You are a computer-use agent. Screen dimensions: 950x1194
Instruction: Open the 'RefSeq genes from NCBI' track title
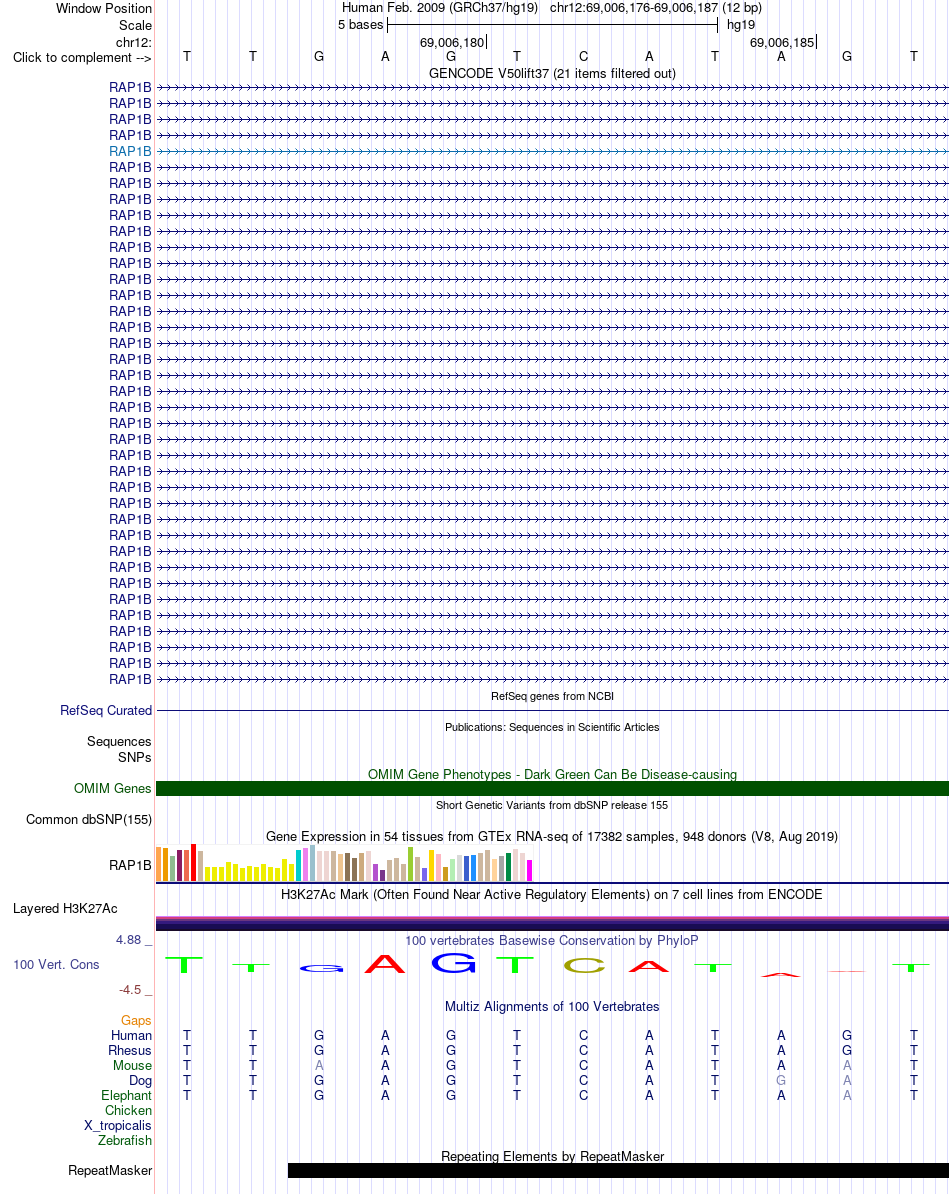point(552,696)
